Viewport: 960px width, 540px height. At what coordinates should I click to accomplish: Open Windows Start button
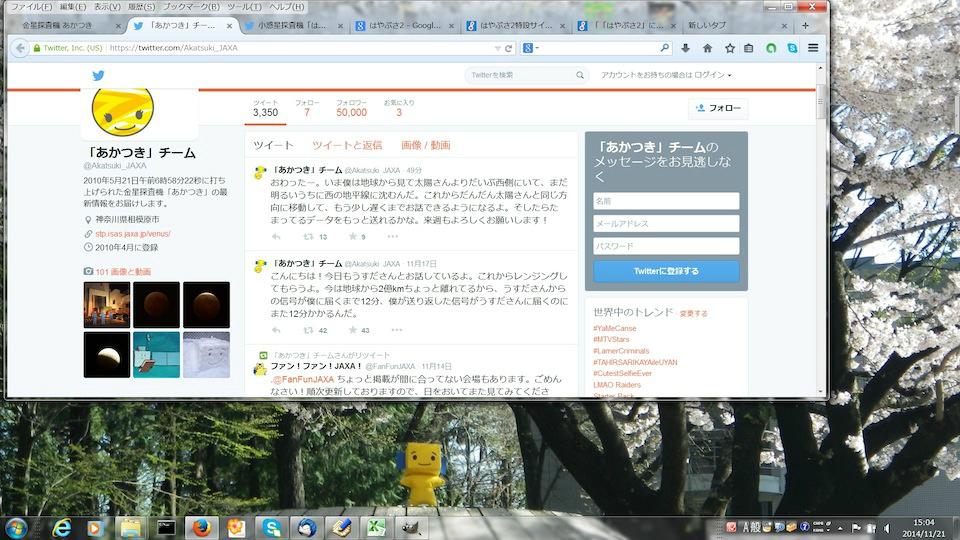pos(16,528)
